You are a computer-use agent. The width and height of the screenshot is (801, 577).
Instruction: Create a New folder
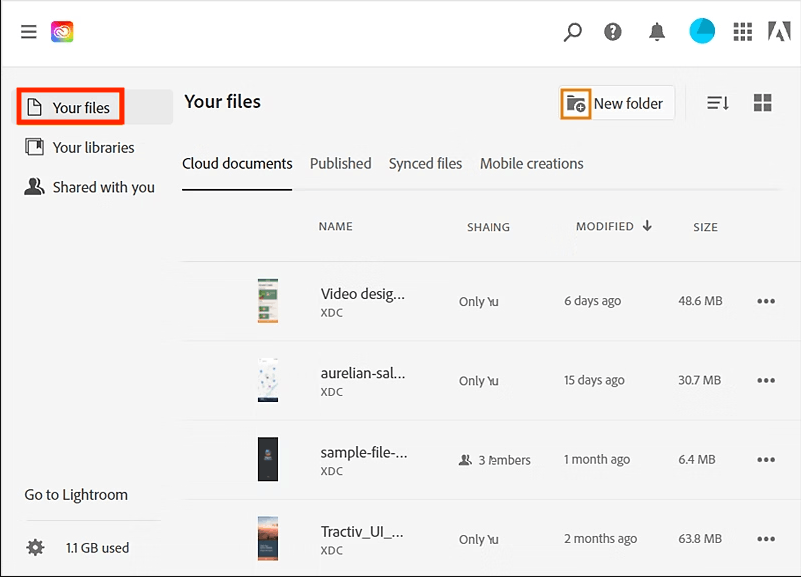click(616, 103)
